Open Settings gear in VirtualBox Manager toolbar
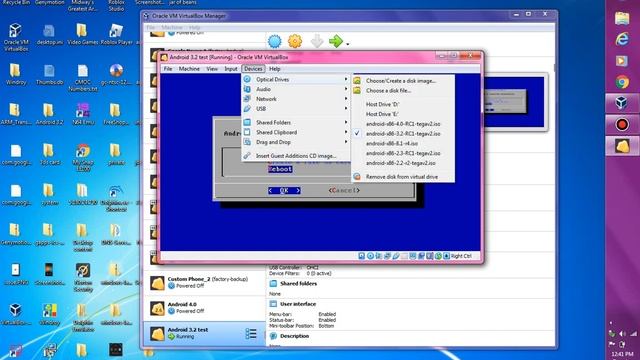This screenshot has height=360, width=640. [x=295, y=41]
